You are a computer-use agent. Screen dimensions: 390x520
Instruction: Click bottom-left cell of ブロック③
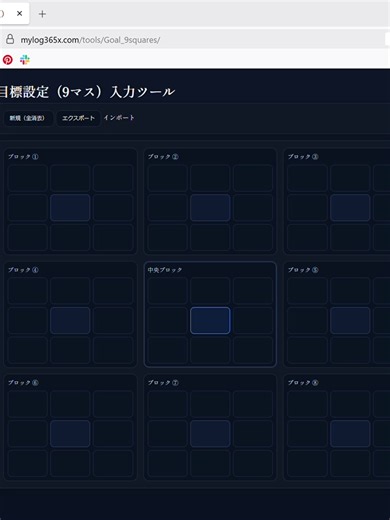pos(307,237)
